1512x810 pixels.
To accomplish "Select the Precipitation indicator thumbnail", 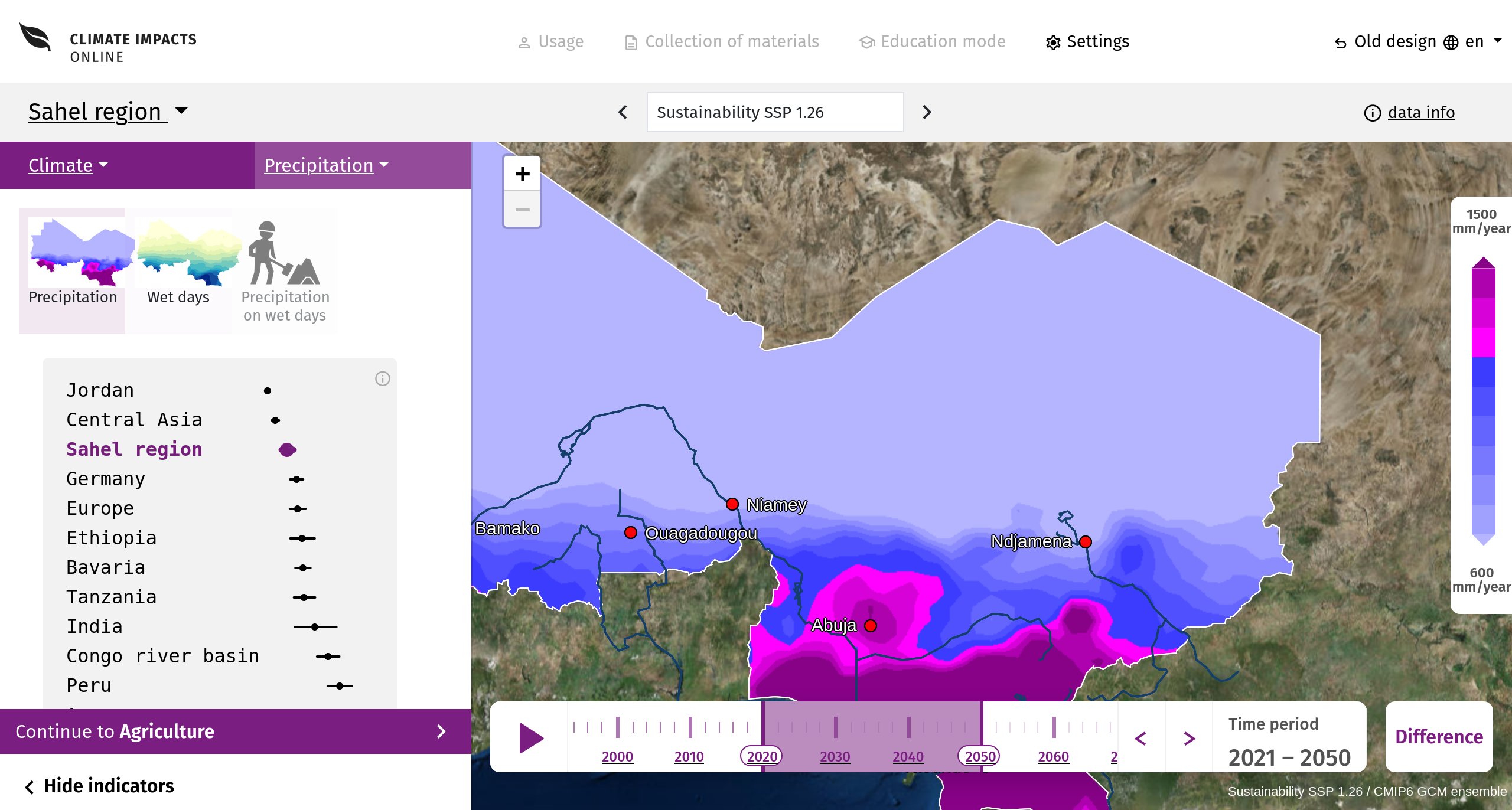I will pyautogui.click(x=73, y=270).
